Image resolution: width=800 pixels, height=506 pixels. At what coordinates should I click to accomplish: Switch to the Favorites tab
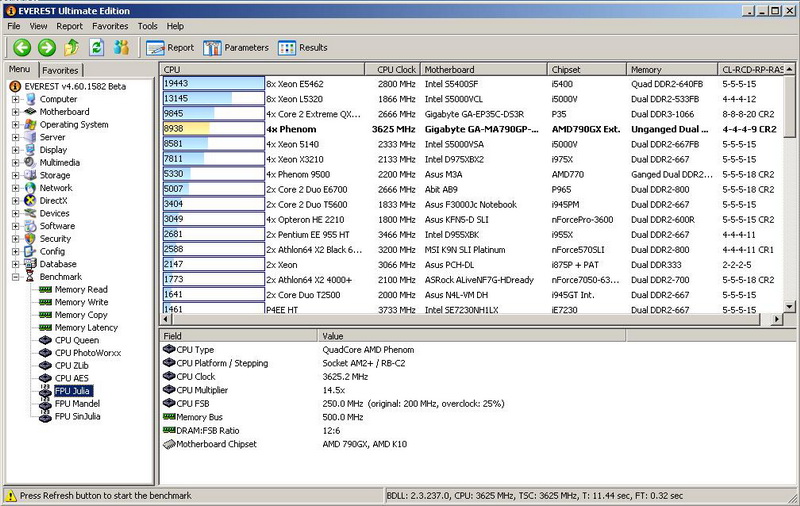coord(60,70)
